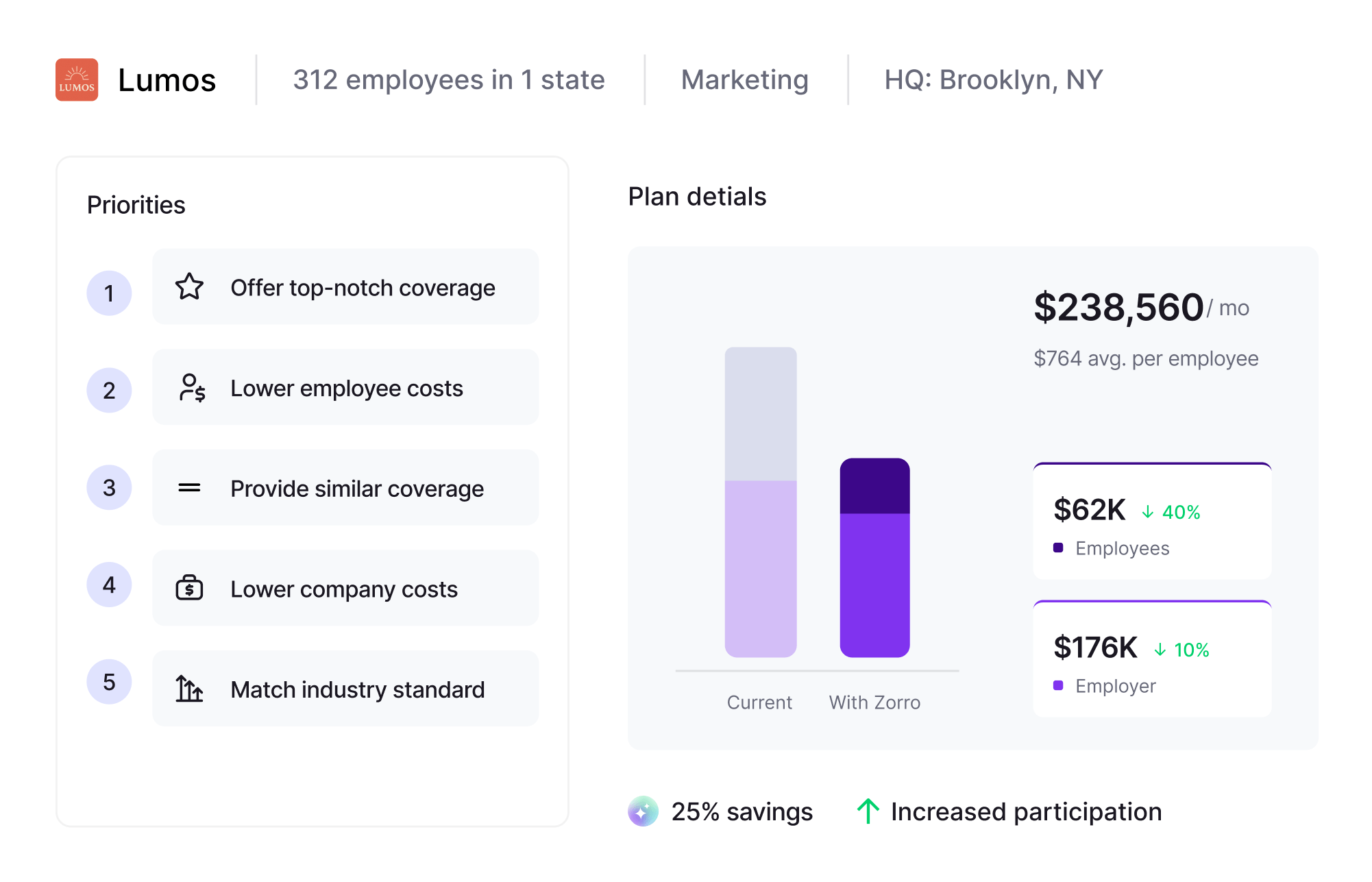1372x882 pixels.
Task: Select priority number 2 badge
Action: [109, 391]
